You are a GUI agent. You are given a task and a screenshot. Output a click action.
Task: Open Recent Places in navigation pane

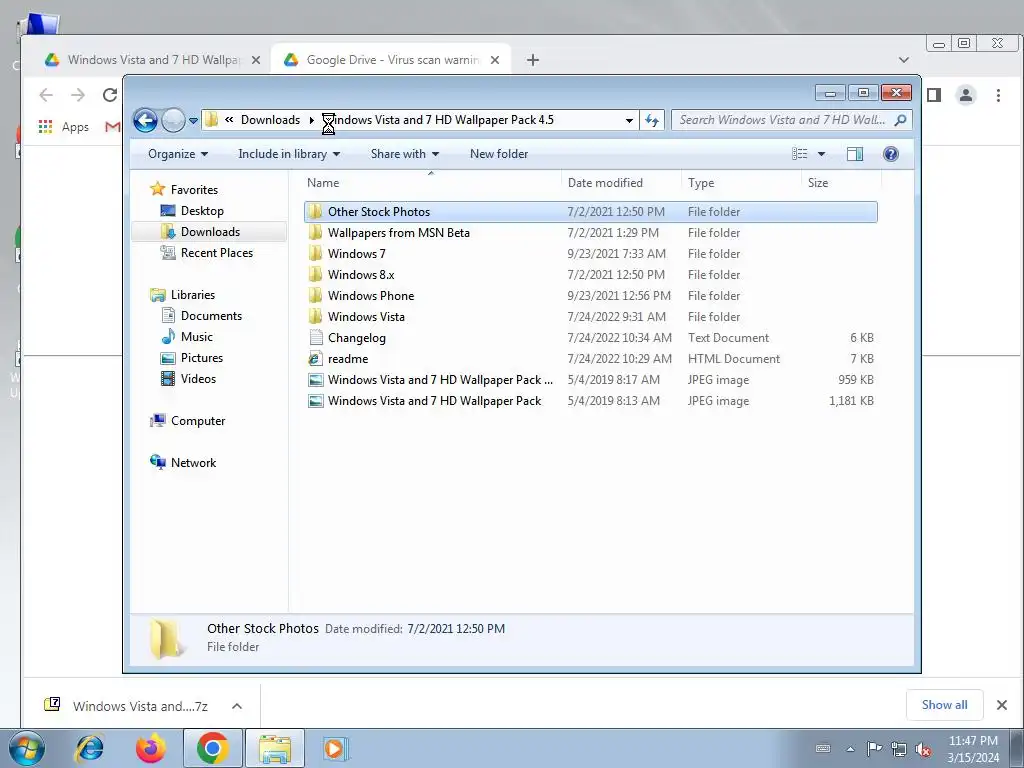[217, 253]
